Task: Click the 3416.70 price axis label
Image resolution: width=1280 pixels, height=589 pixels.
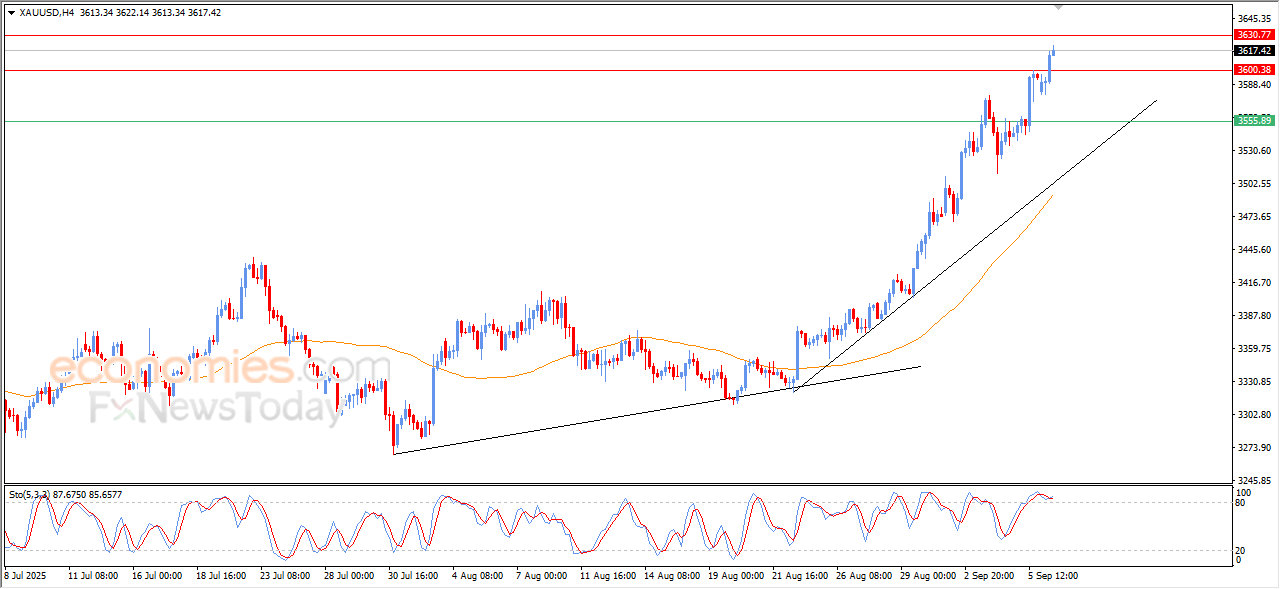Action: (1253, 283)
